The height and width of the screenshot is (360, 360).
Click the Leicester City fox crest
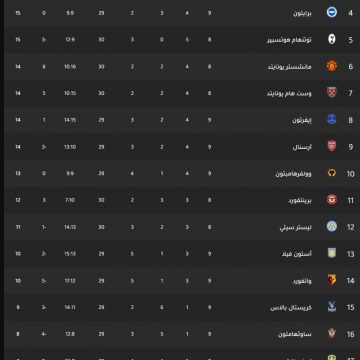click(x=332, y=227)
